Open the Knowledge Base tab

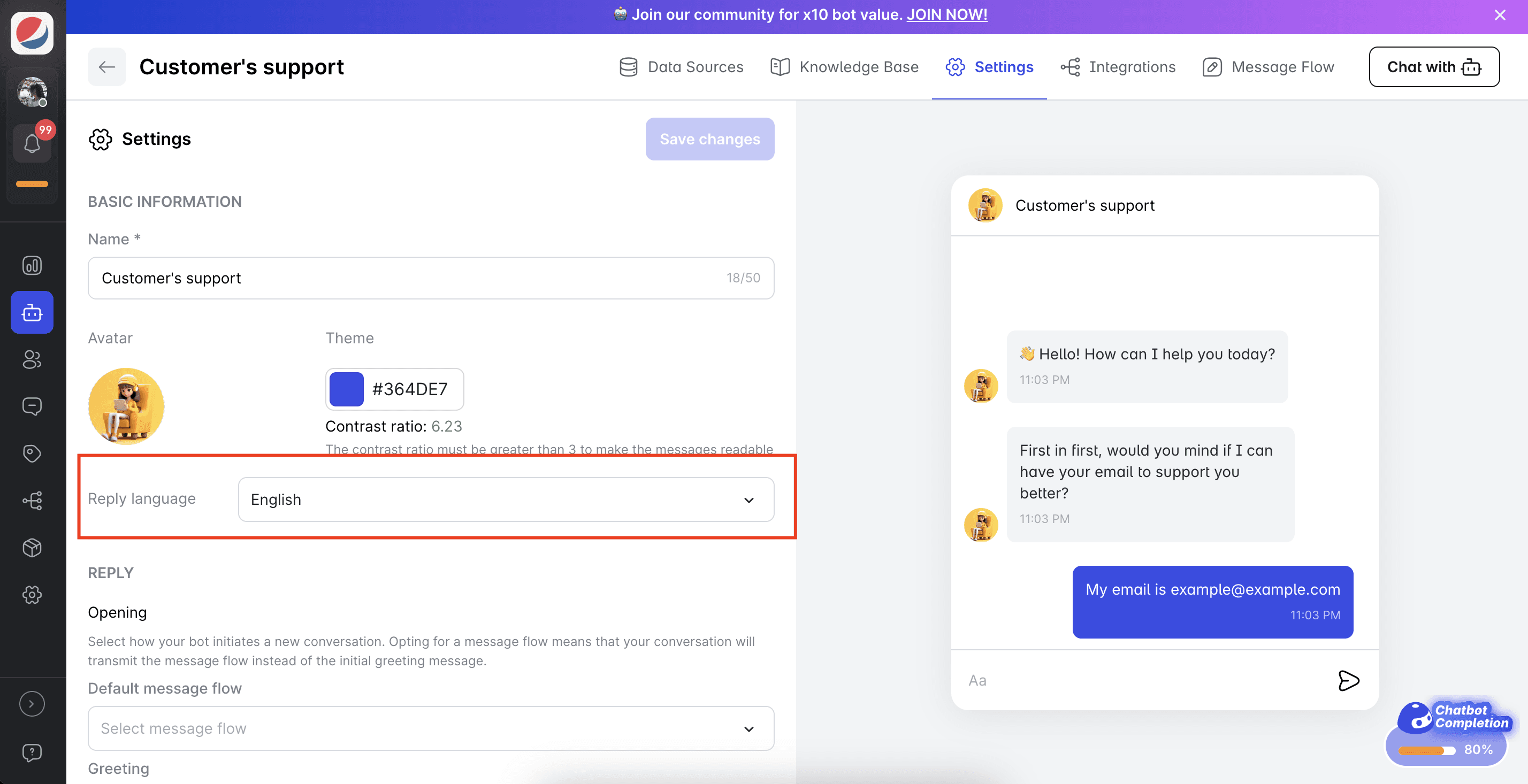(x=844, y=66)
